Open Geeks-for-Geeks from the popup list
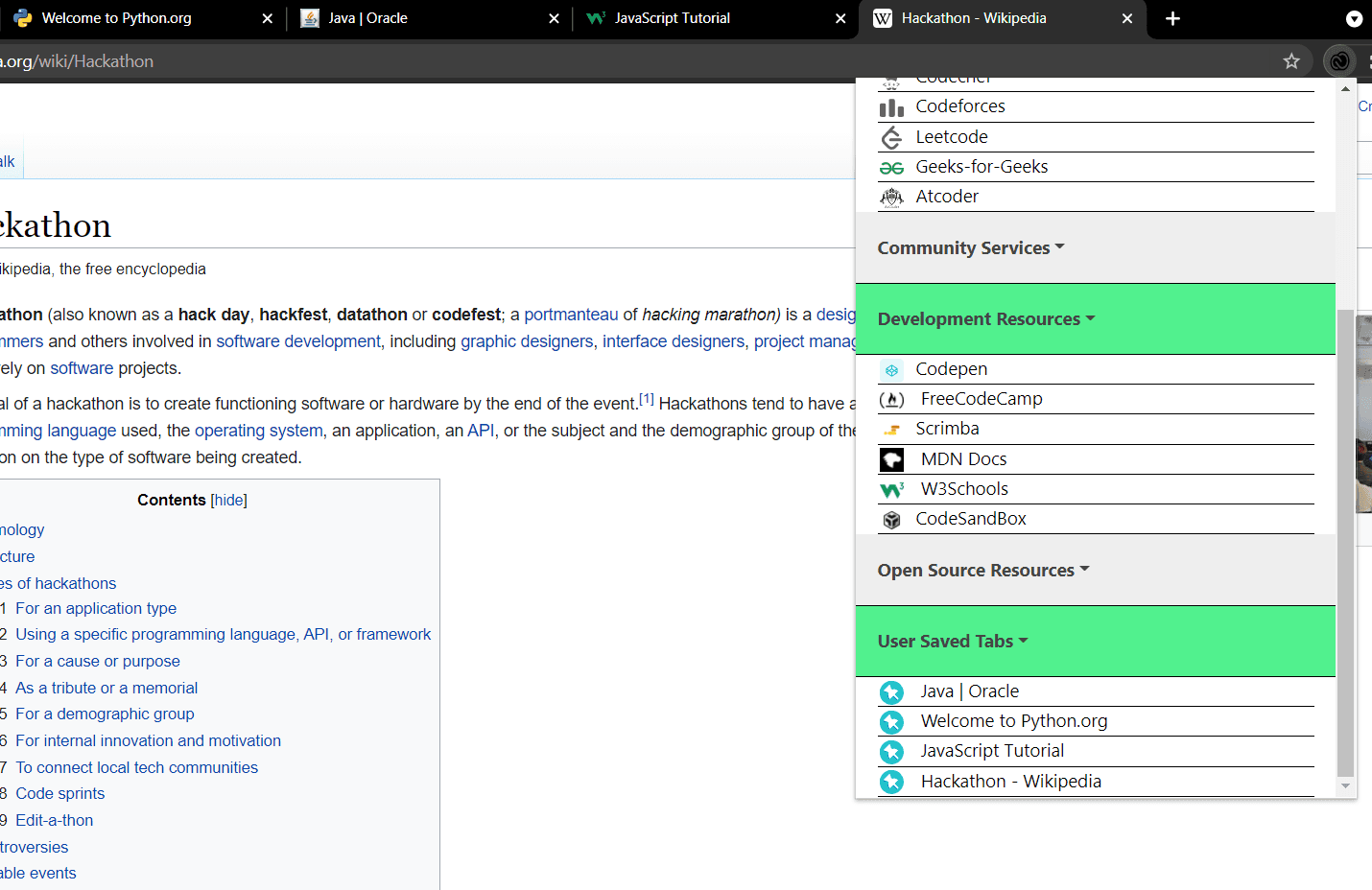Screen dimensions: 1372x890 [x=982, y=167]
